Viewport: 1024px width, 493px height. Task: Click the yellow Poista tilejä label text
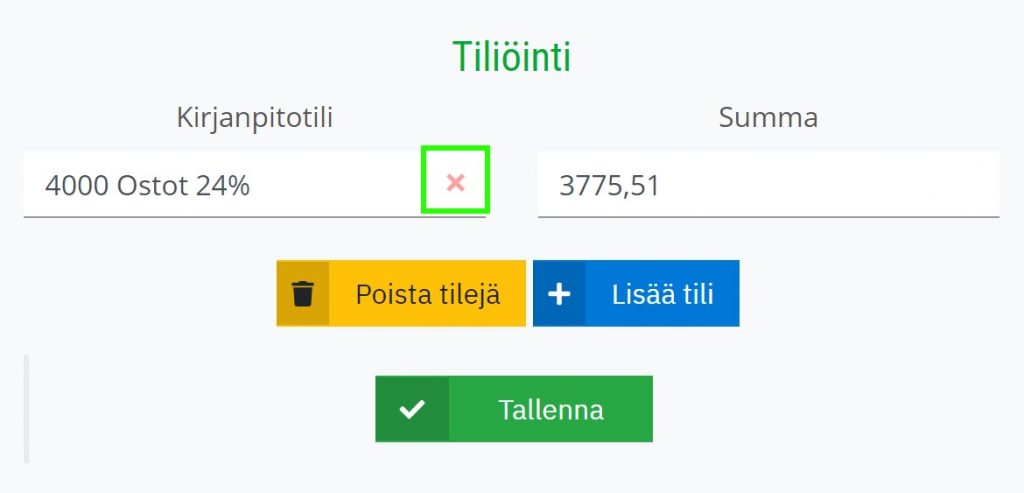pos(428,294)
